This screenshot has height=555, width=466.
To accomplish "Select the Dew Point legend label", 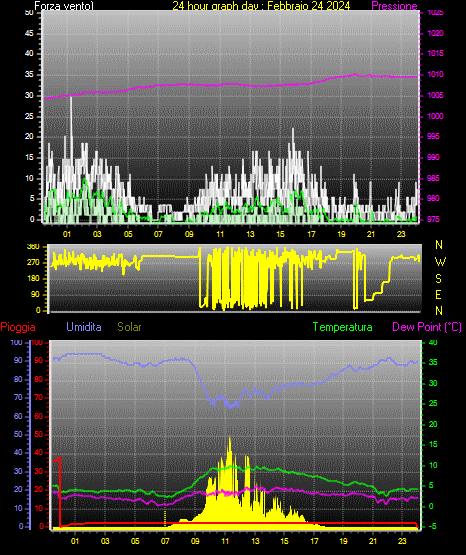I will [x=427, y=327].
